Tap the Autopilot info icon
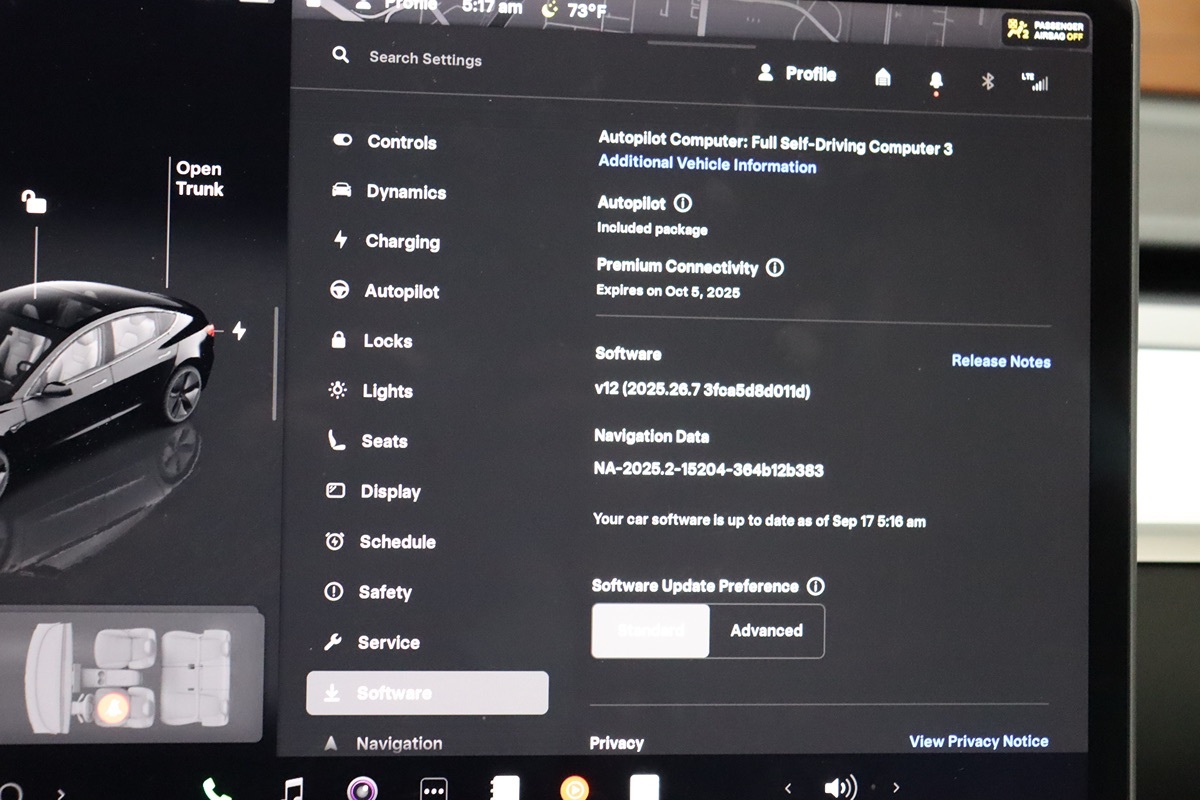This screenshot has height=800, width=1200. click(x=683, y=203)
